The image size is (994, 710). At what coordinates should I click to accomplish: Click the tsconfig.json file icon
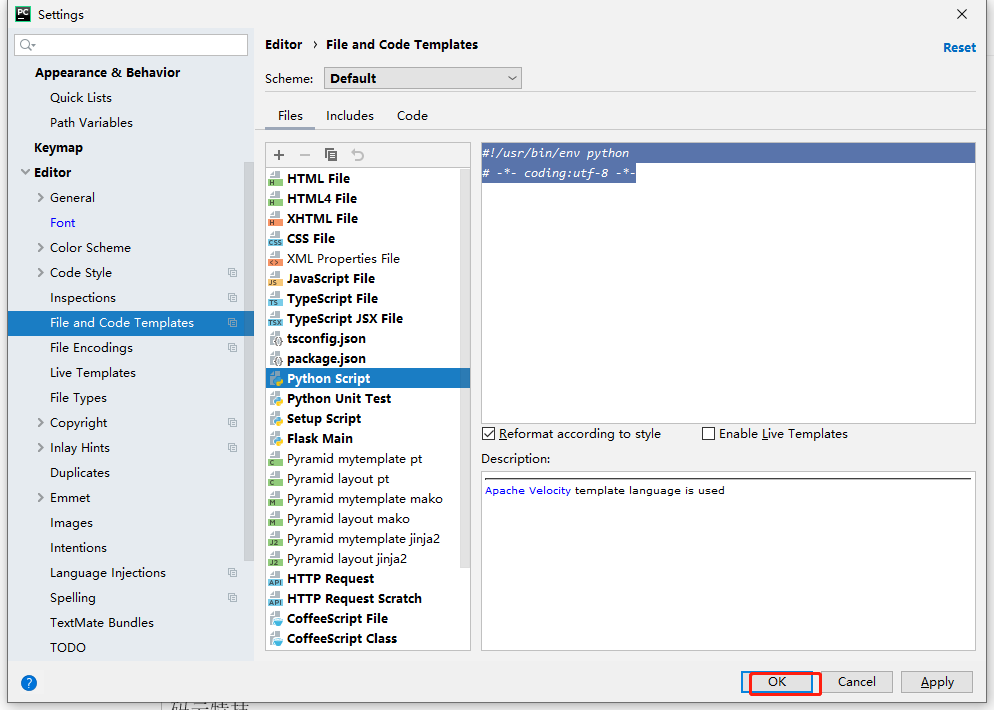[275, 339]
